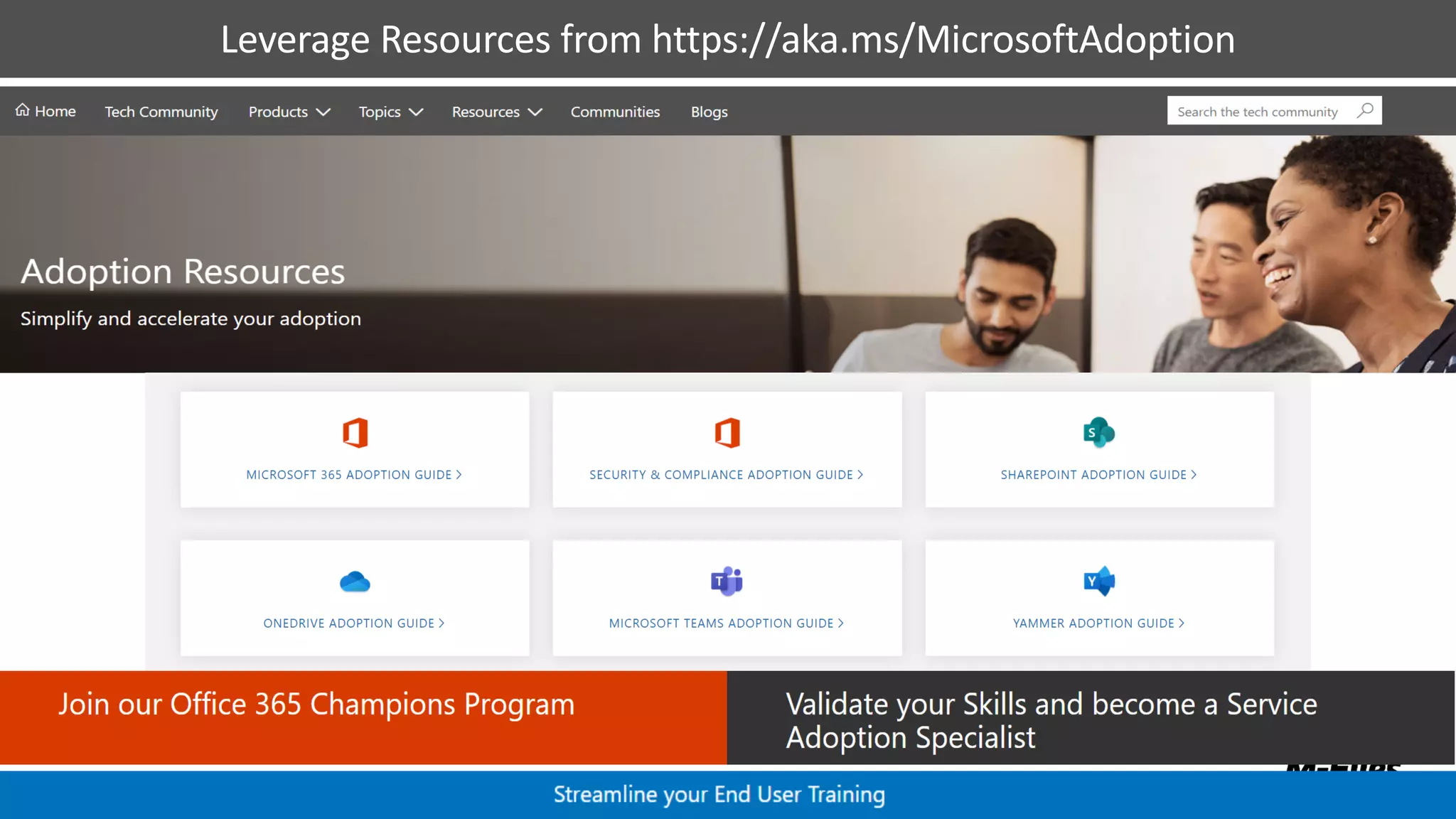
Task: Expand the Resources dropdown menu
Action: (x=497, y=112)
